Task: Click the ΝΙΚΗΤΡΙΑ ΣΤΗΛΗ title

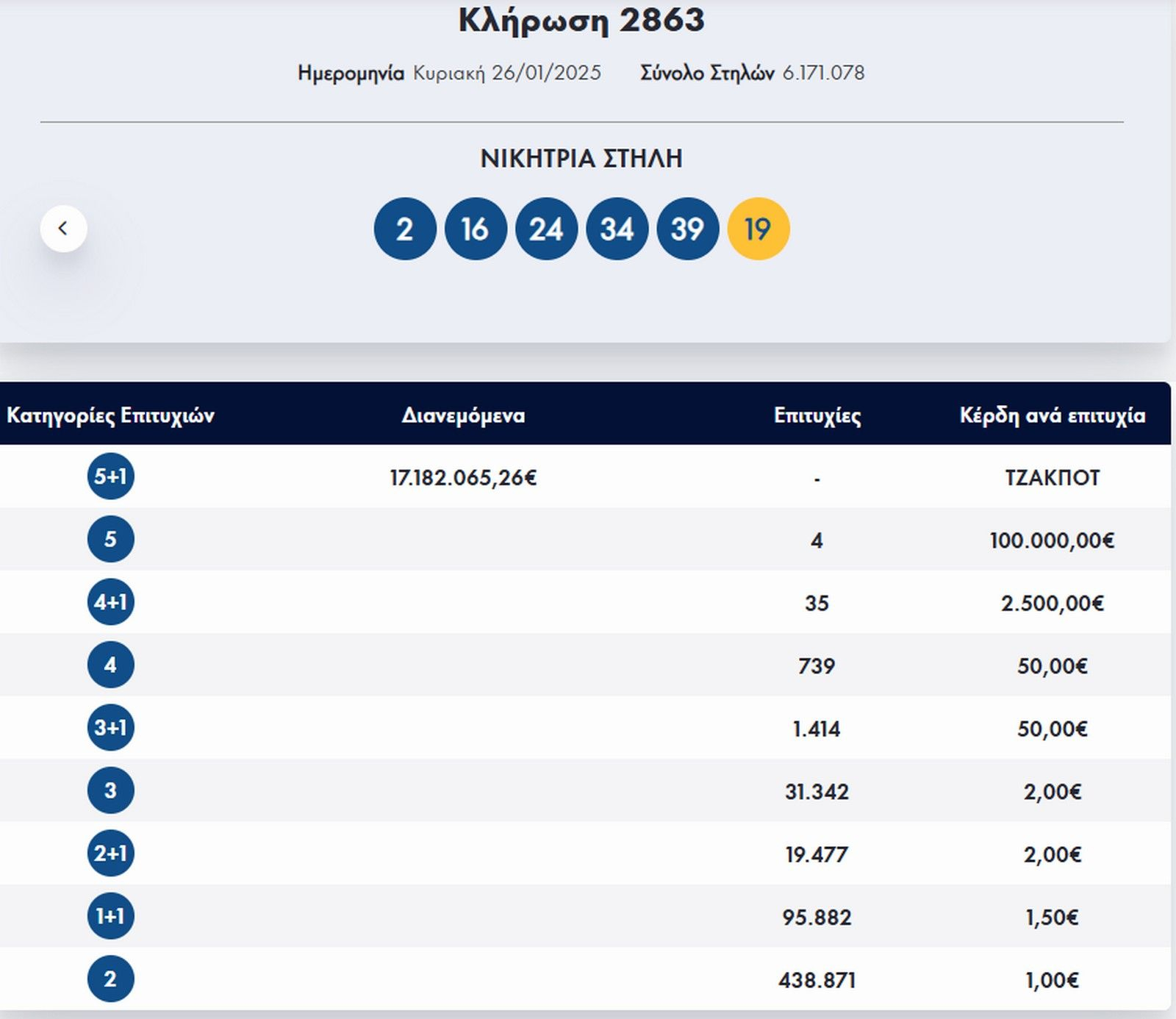Action: click(x=581, y=158)
